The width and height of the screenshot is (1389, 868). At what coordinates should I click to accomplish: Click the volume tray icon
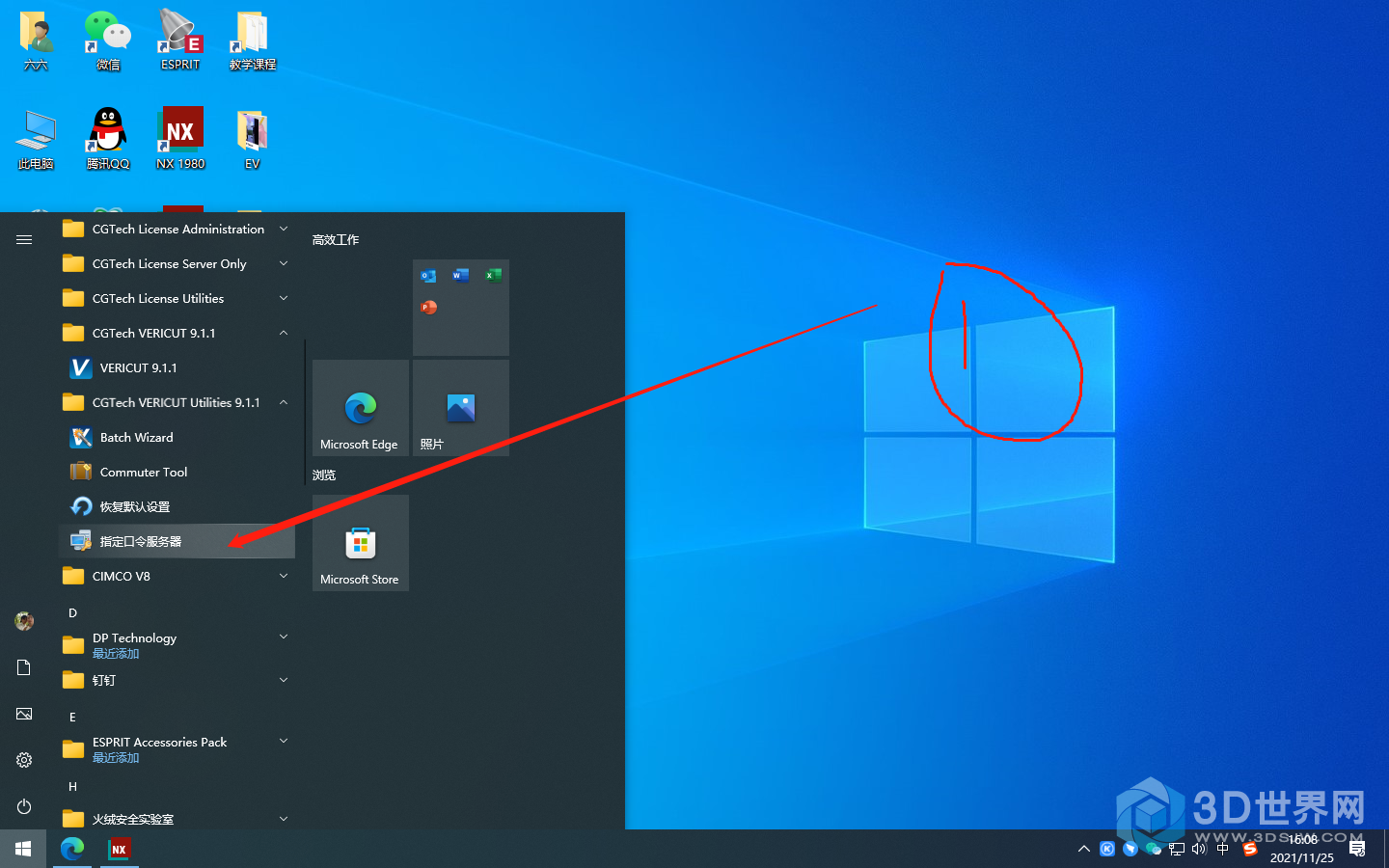click(1199, 849)
